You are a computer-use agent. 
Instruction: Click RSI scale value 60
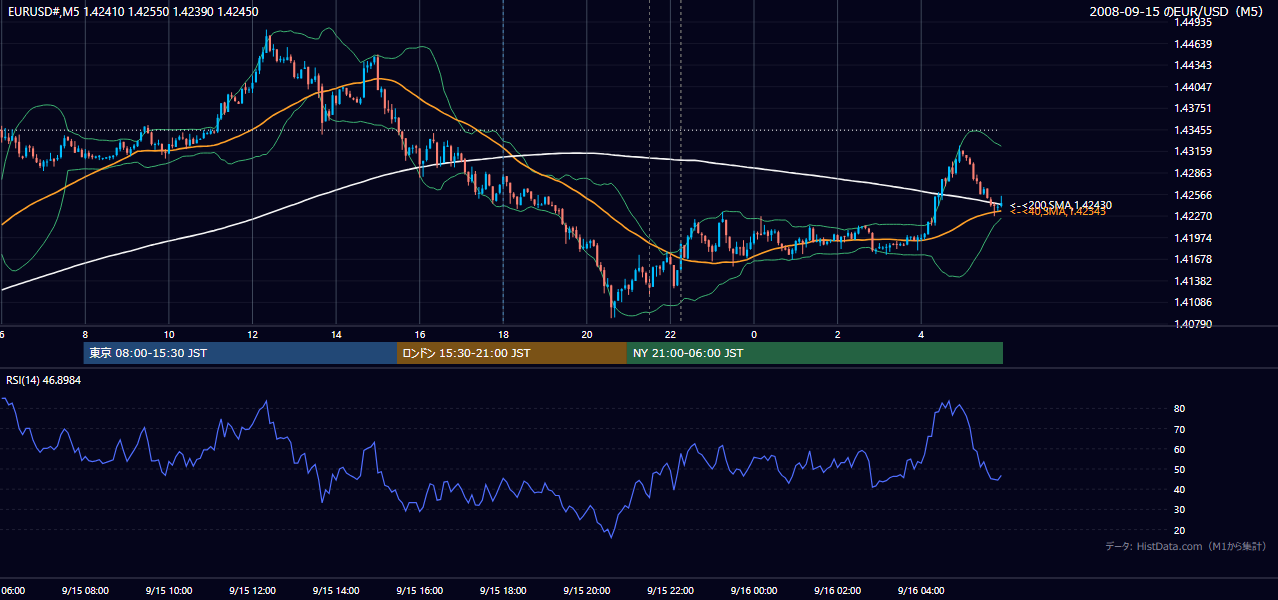pos(1180,449)
